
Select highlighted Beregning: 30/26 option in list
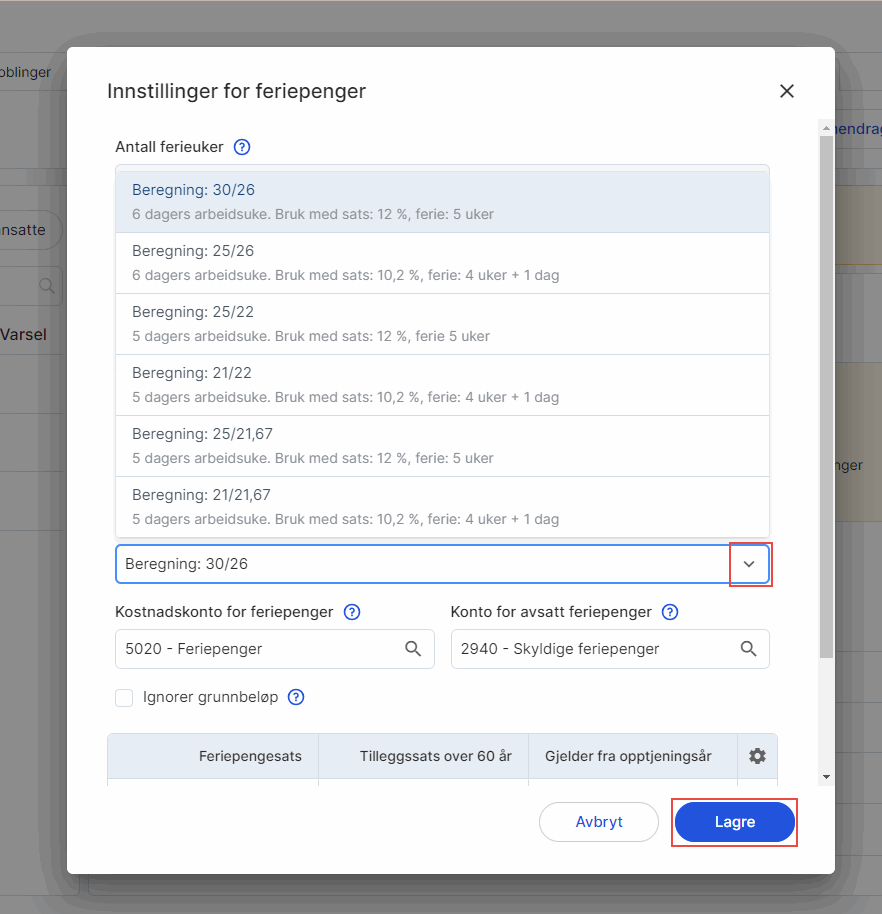(x=442, y=201)
